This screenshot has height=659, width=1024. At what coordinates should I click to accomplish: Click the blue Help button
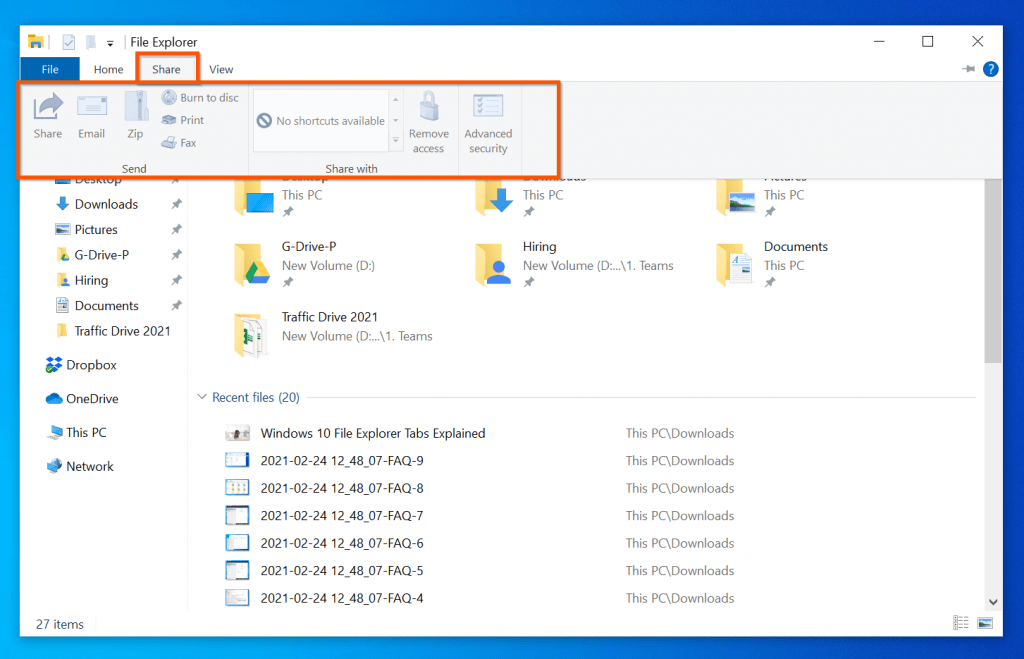(x=990, y=69)
